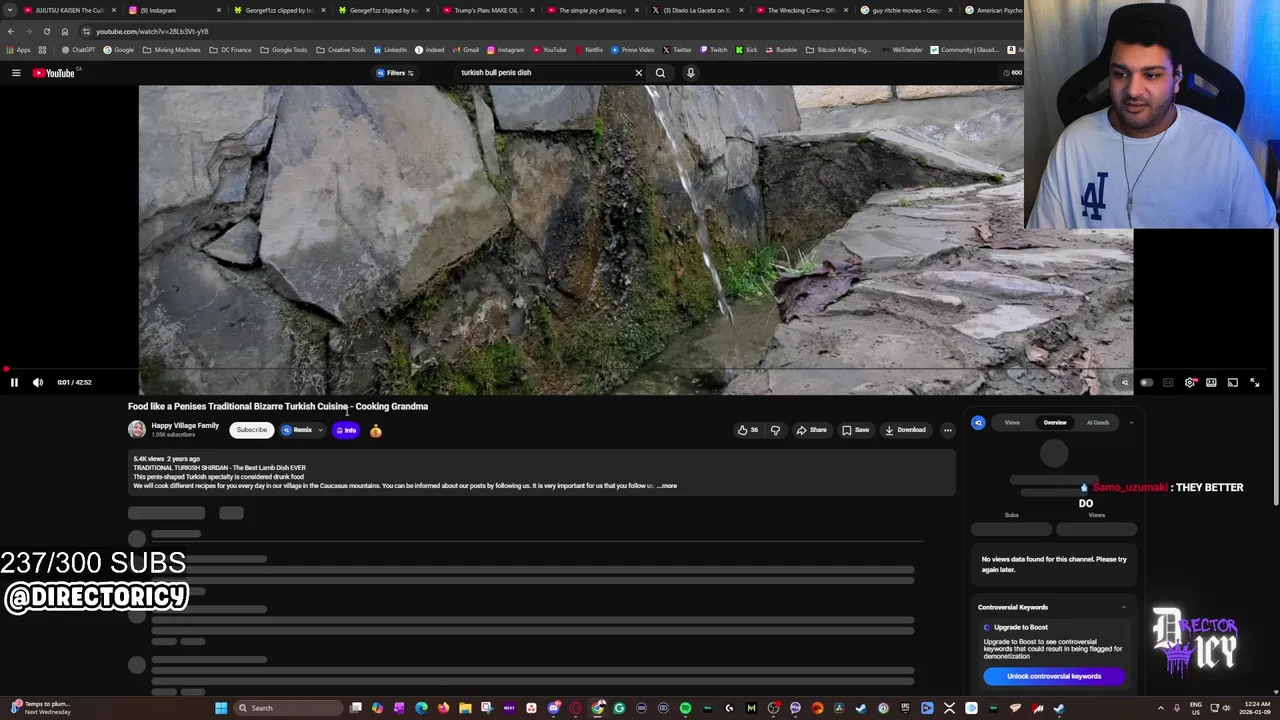Switch to the Views tab
This screenshot has height=720, width=1280.
pyautogui.click(x=1012, y=423)
